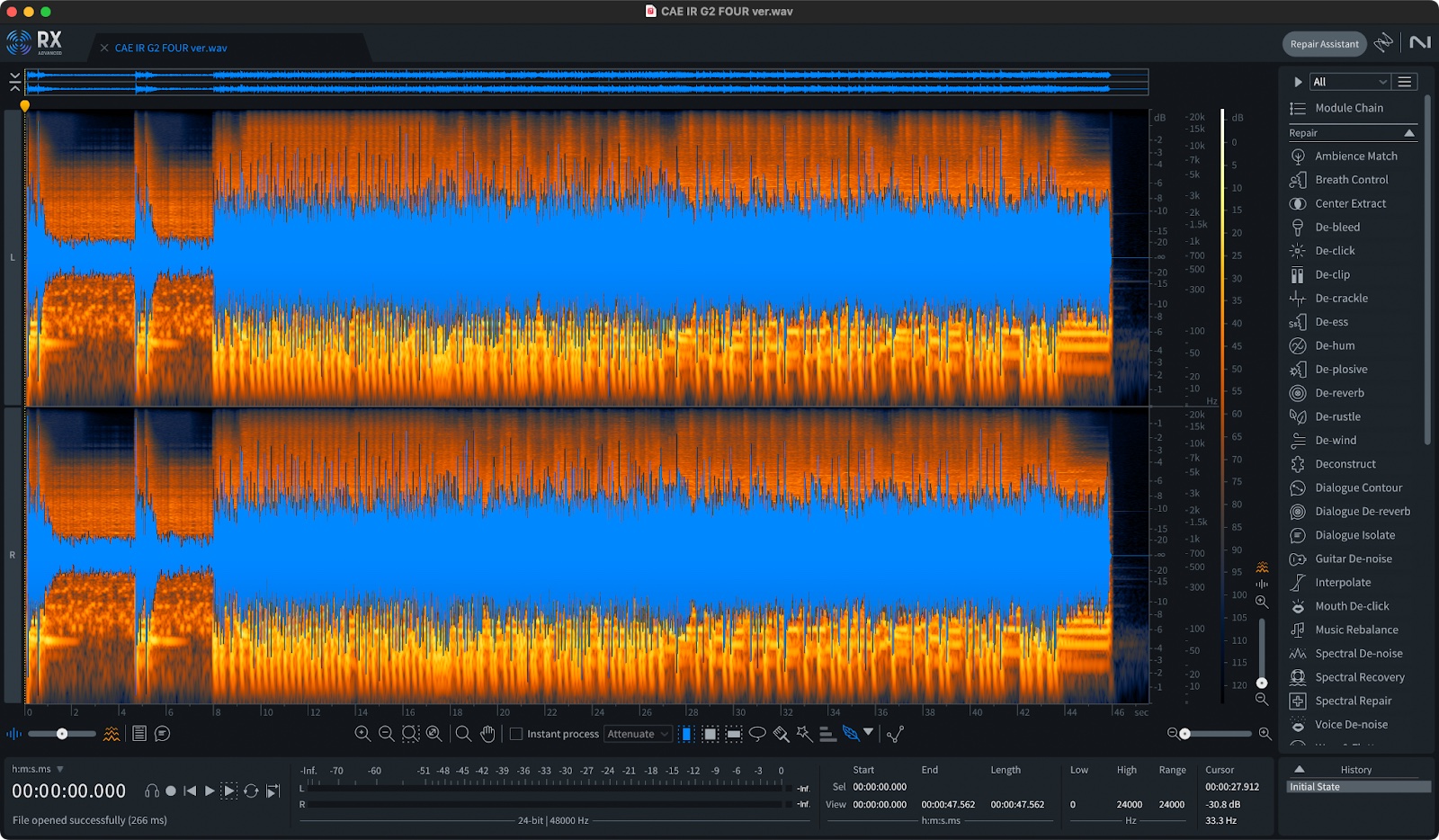Click the Repair Assistant button
1439x840 pixels.
[1324, 44]
